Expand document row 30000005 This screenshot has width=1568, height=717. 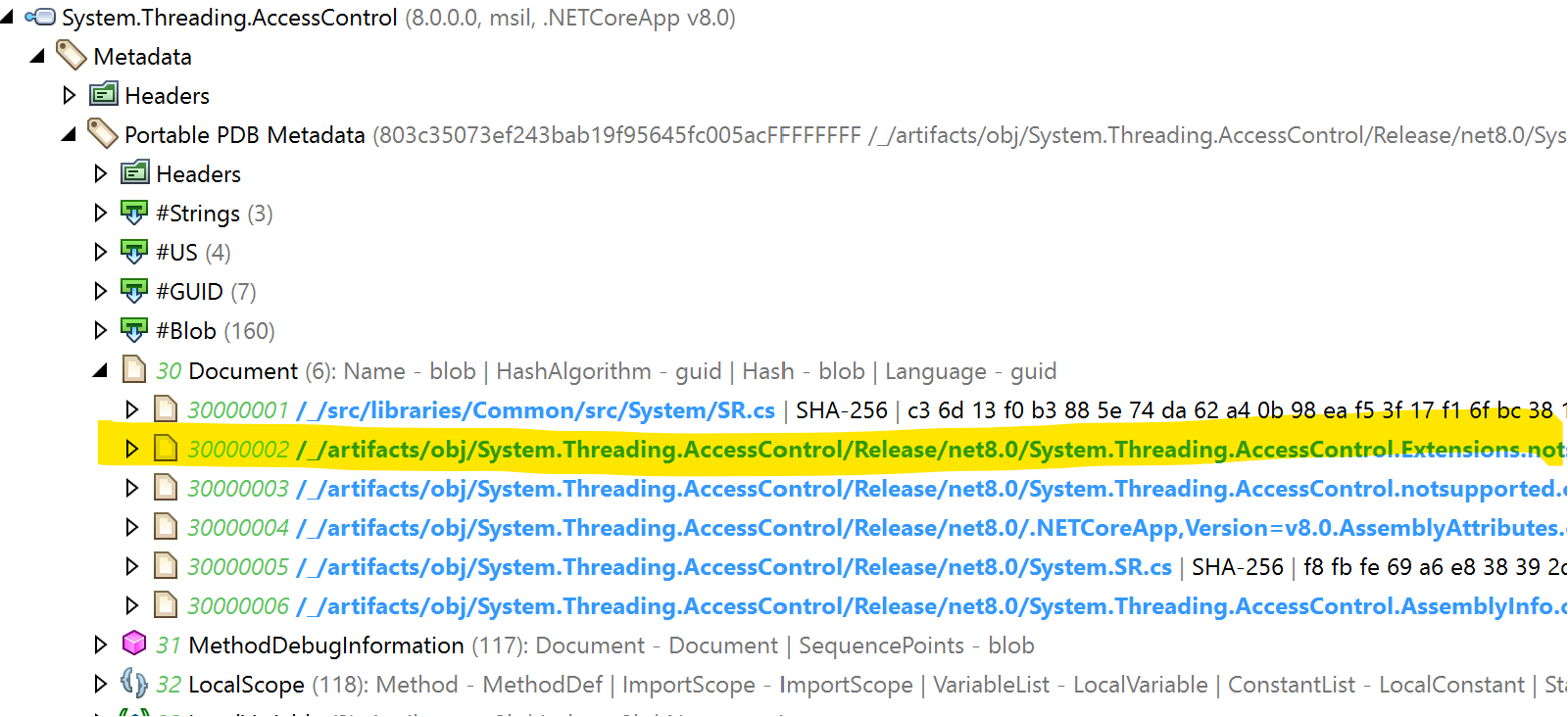click(x=133, y=566)
